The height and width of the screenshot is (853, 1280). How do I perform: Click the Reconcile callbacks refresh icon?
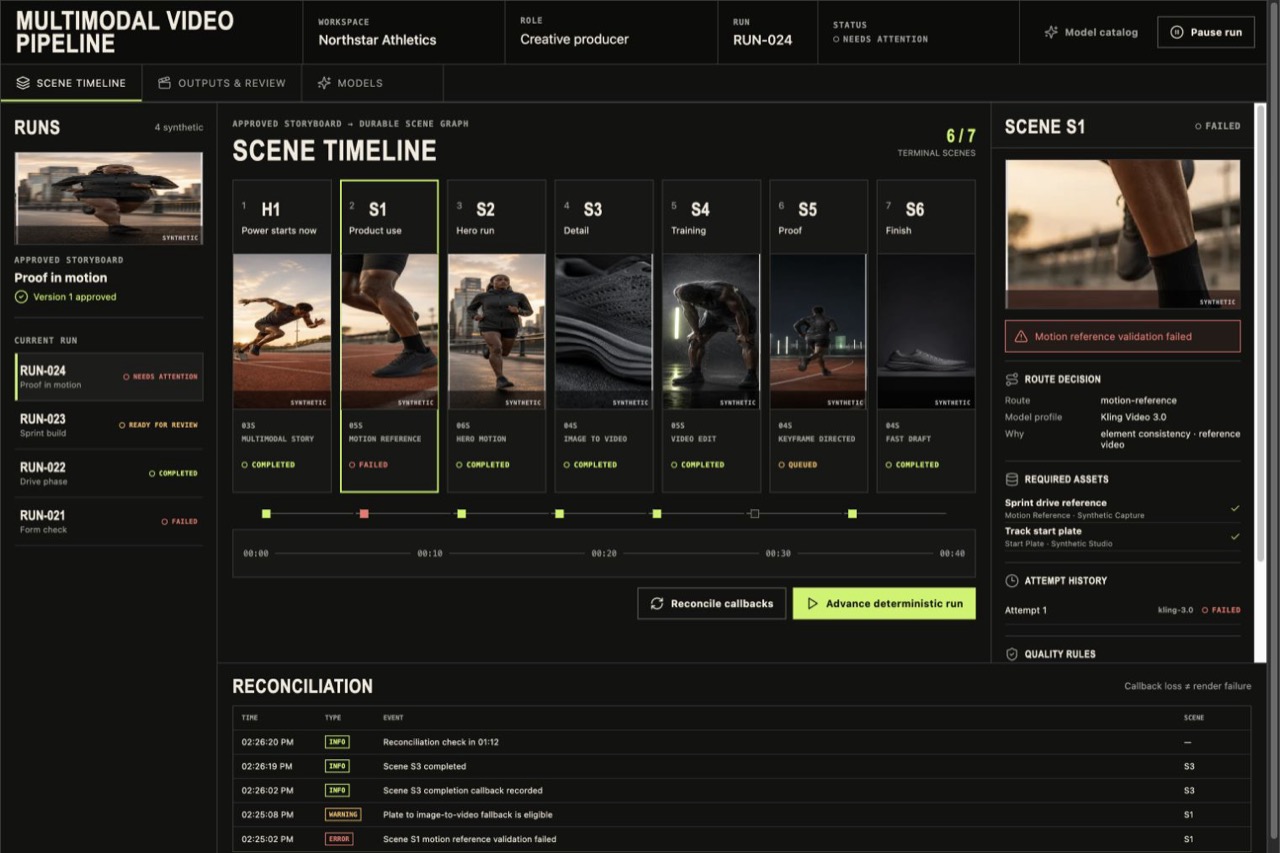point(657,604)
